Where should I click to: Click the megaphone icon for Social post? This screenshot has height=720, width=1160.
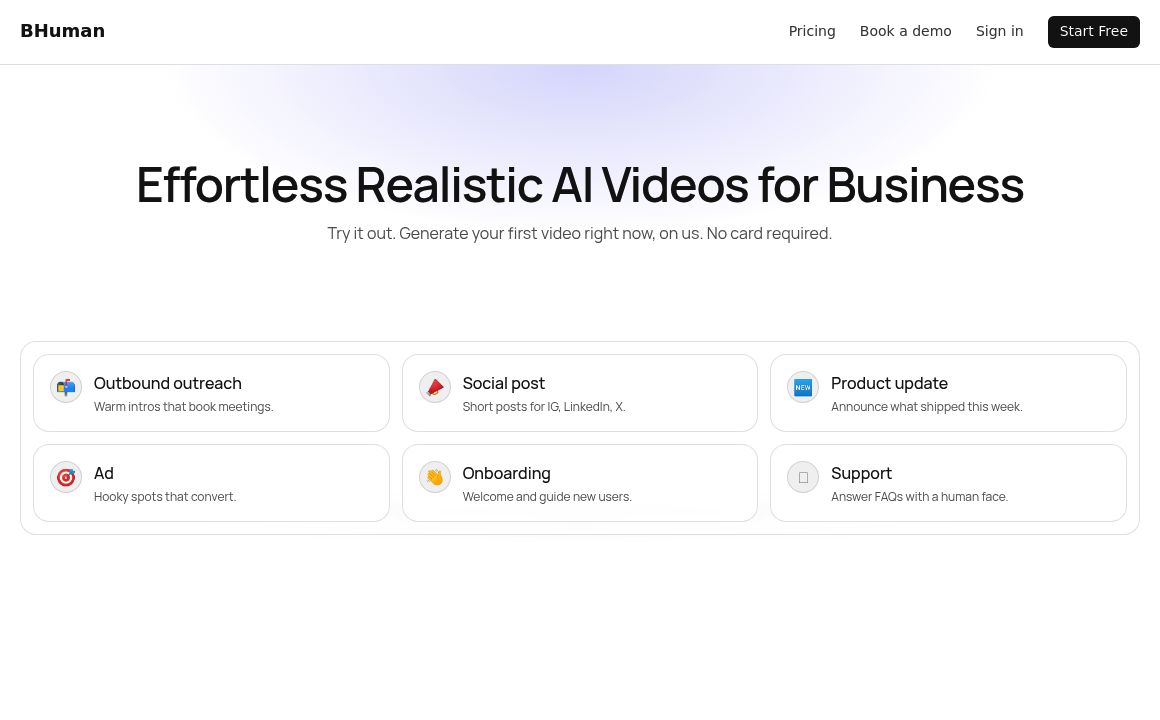pos(435,387)
